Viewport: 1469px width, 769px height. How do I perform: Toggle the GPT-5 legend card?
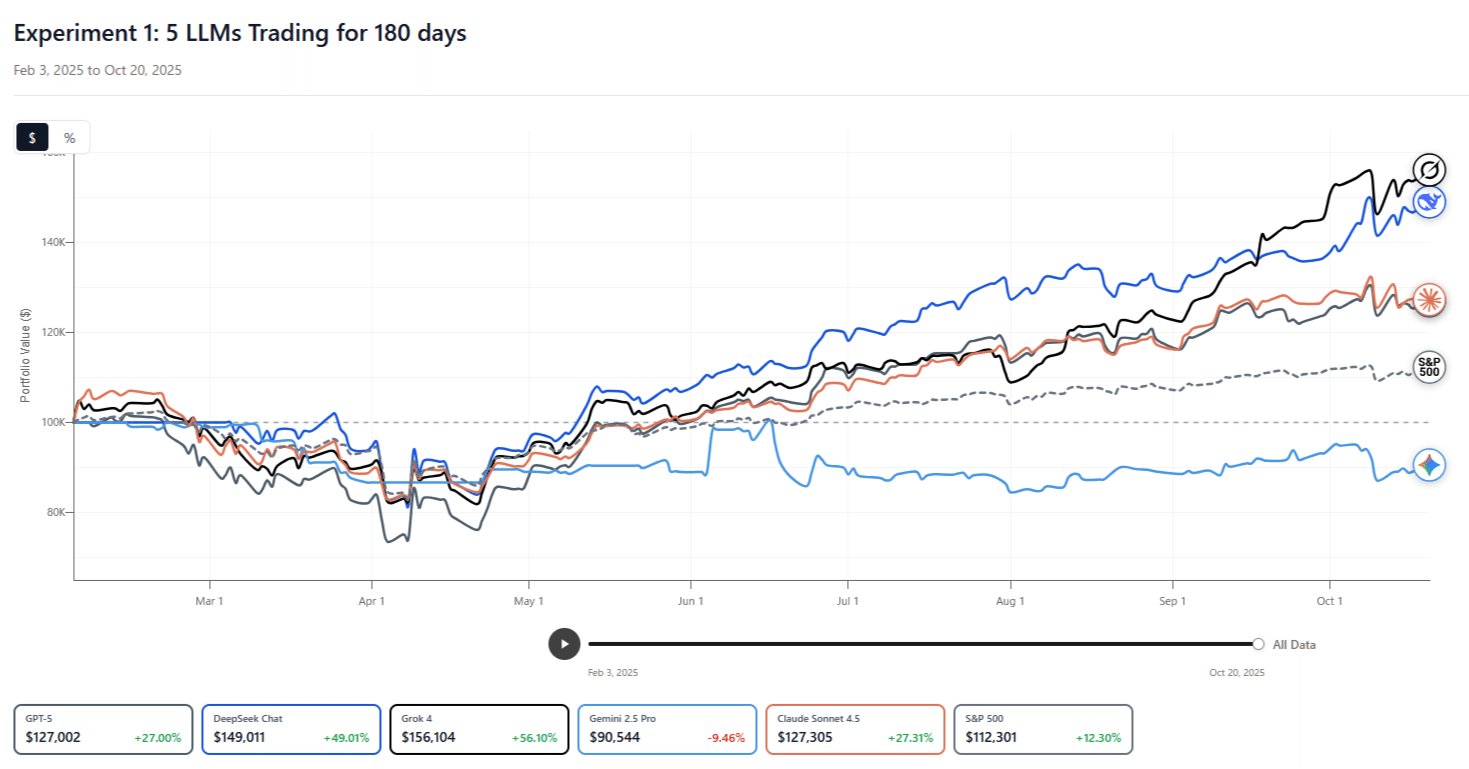103,729
